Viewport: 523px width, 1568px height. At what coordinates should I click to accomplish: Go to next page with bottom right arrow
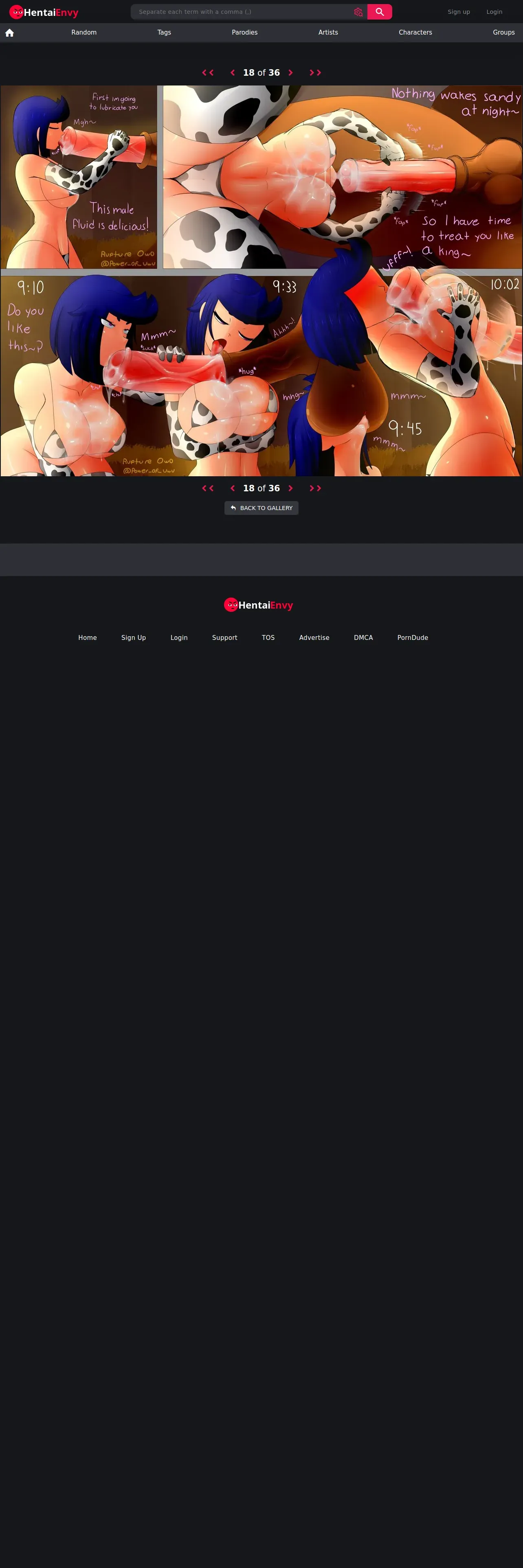[x=290, y=488]
